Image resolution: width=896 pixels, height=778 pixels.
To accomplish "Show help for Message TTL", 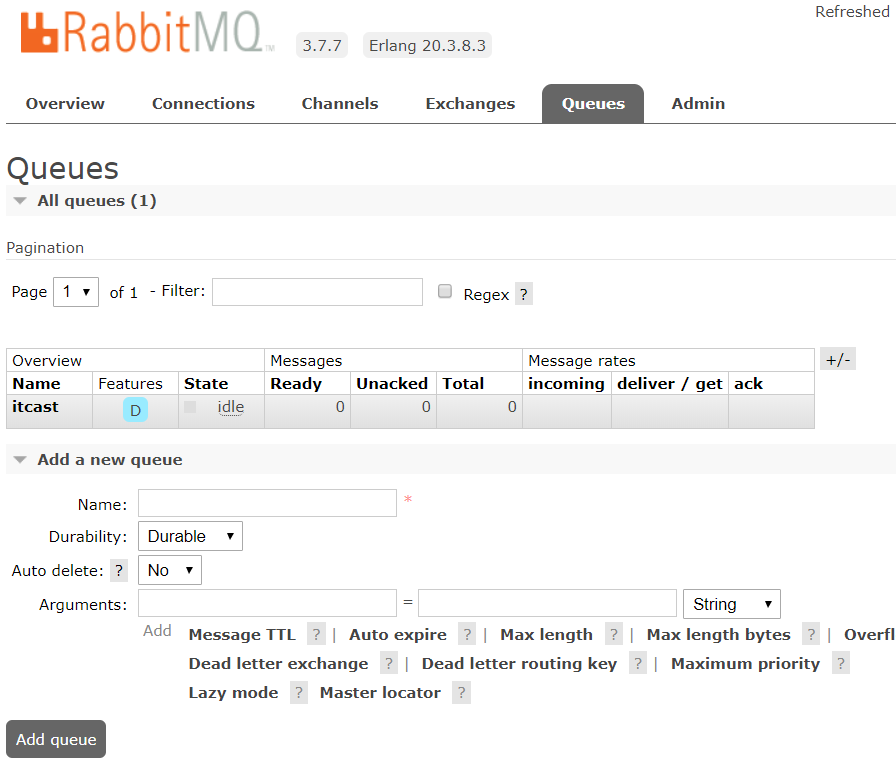I will [x=316, y=634].
